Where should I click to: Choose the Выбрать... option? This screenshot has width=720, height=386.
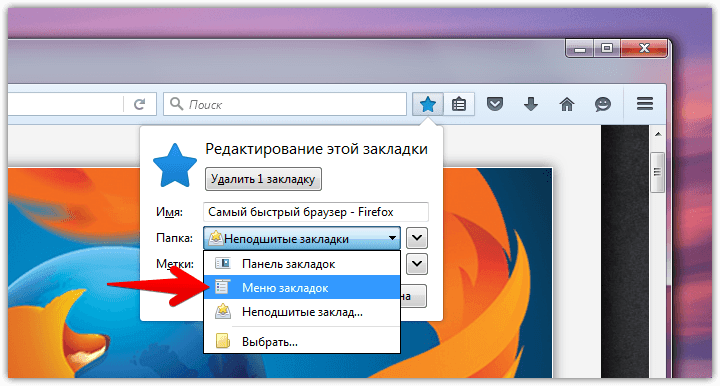pos(302,341)
